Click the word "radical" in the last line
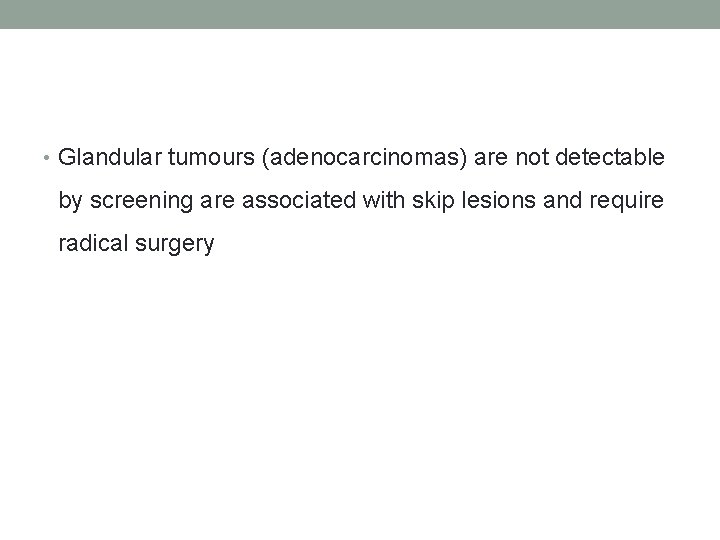Screen dimensions: 720x540 click(x=92, y=244)
